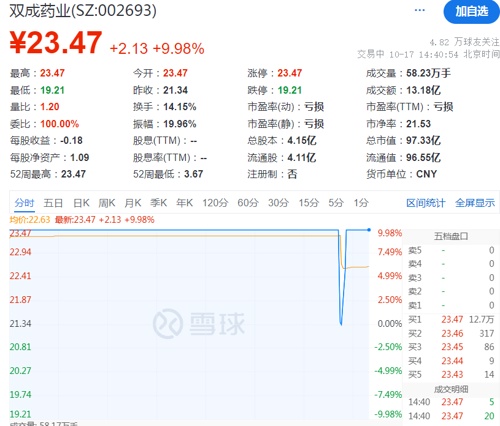500x426 pixels.
Task: Switch to 五日 chart tab
Action: [x=53, y=202]
